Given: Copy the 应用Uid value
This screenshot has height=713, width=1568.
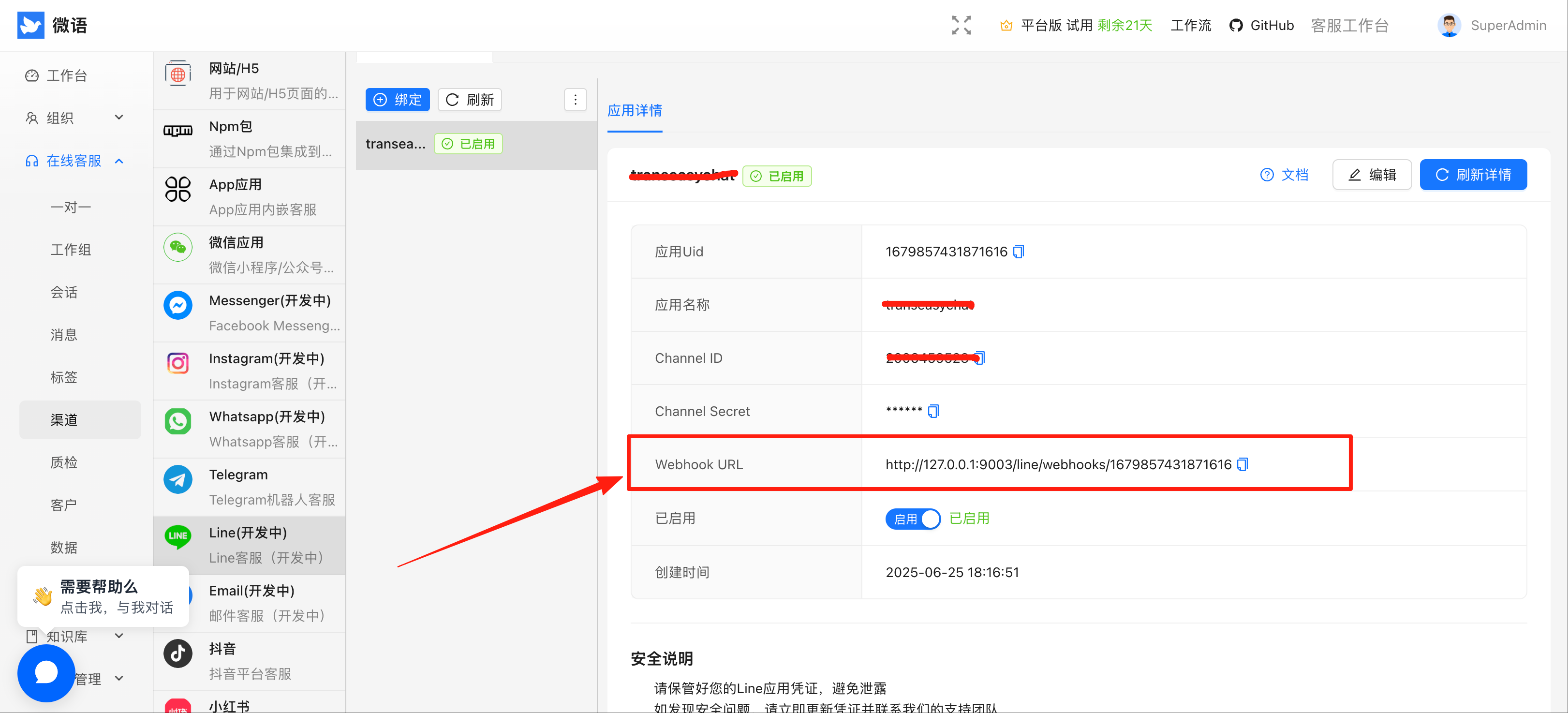Looking at the screenshot, I should tap(1019, 252).
